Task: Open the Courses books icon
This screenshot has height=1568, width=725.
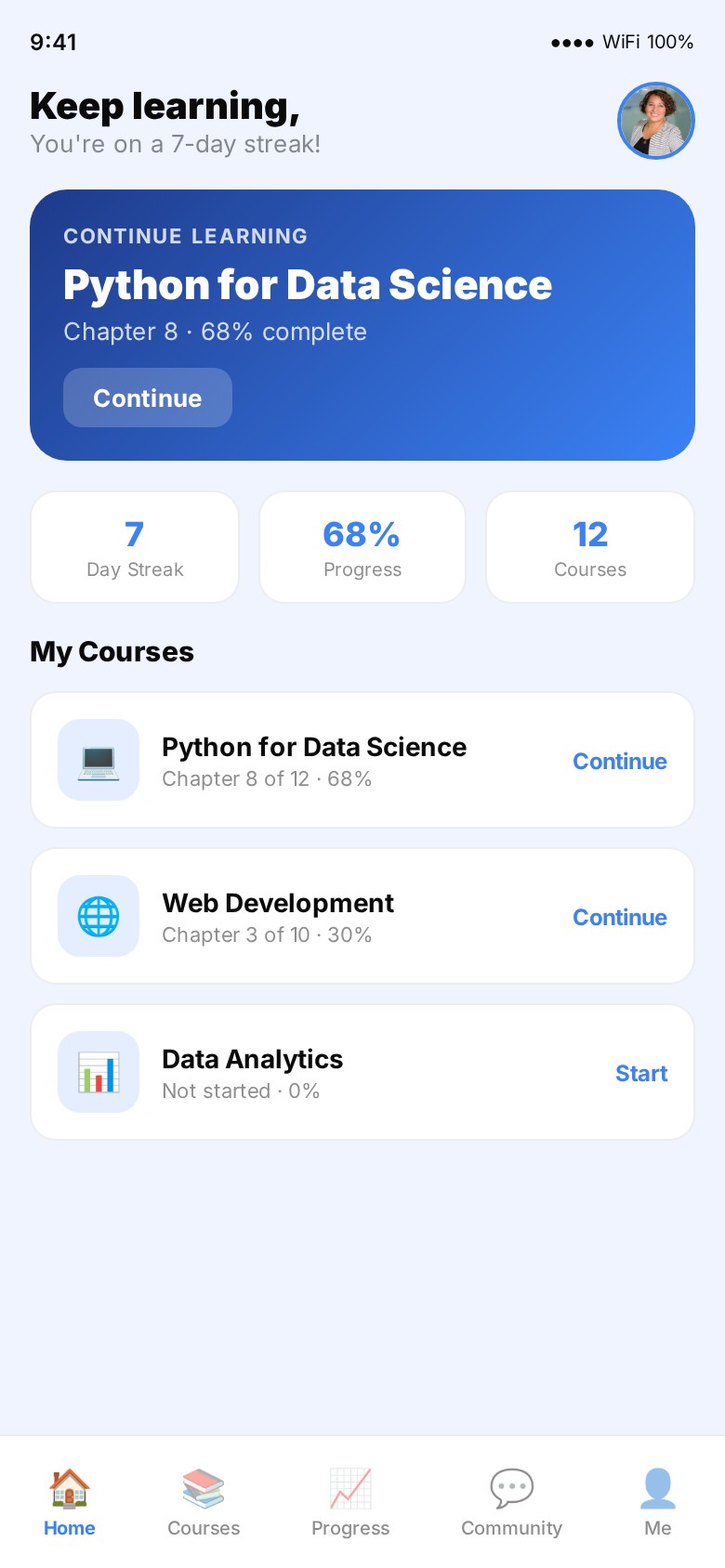Action: tap(204, 1487)
